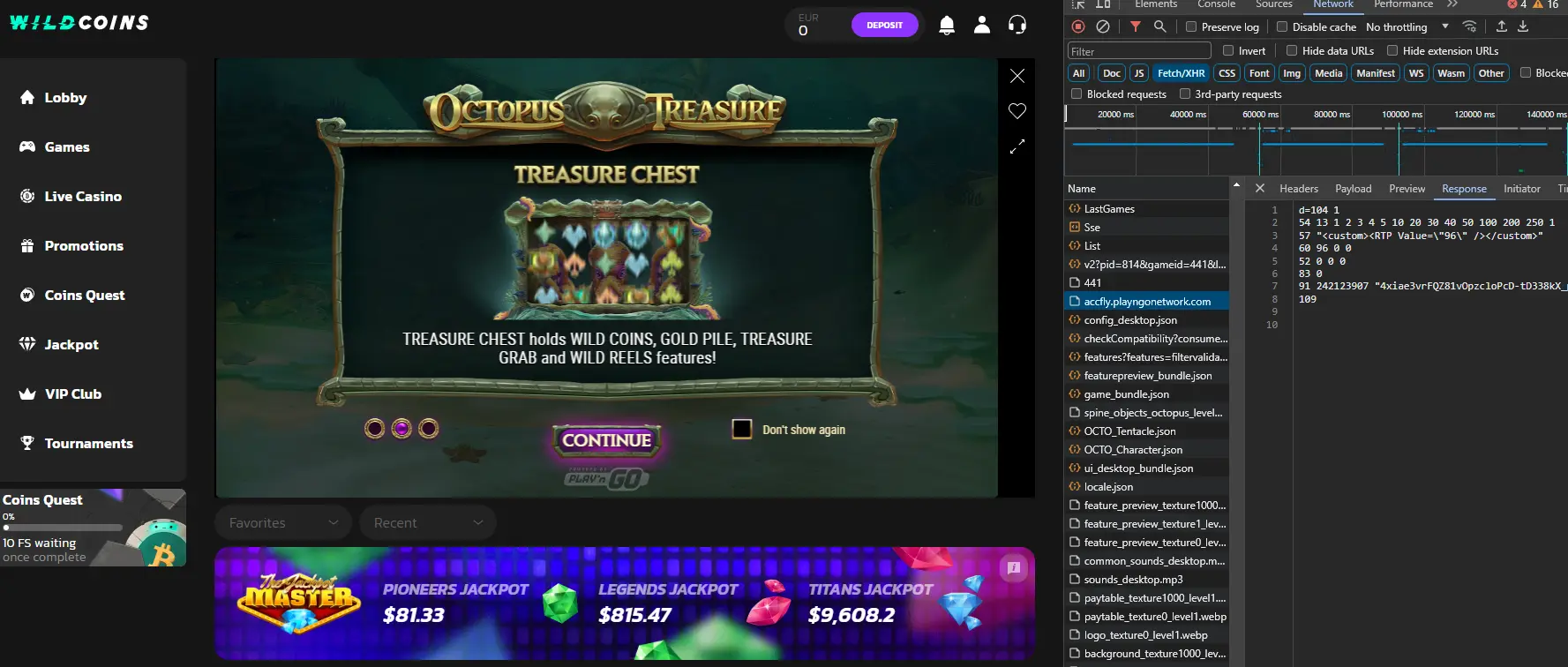Image resolution: width=1568 pixels, height=667 pixels.
Task: Toggle the network filter funnel icon
Action: tap(1136, 26)
